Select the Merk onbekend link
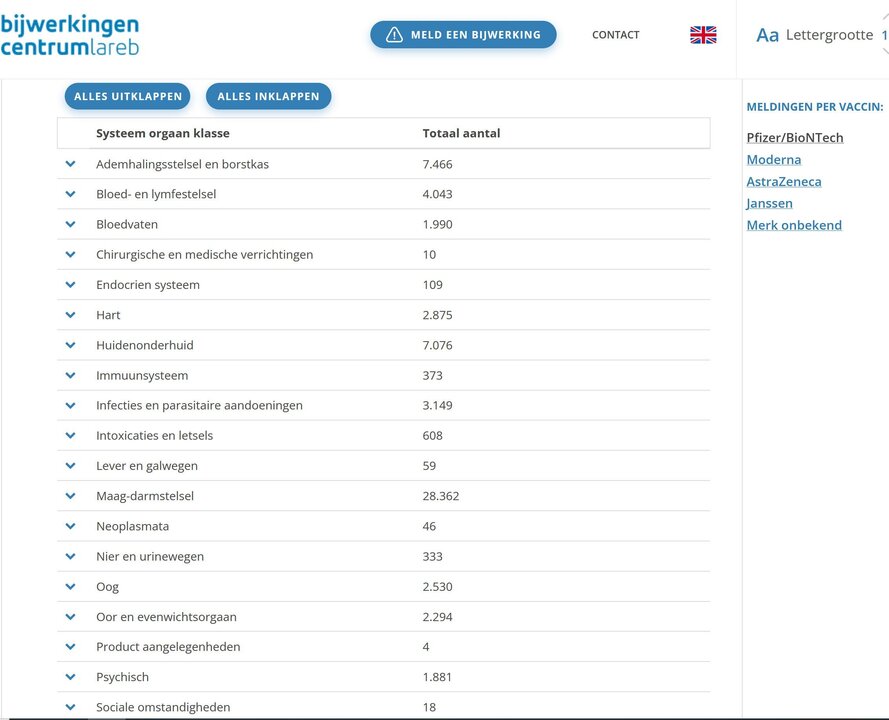Screen dimensions: 889x720 (x=793, y=226)
